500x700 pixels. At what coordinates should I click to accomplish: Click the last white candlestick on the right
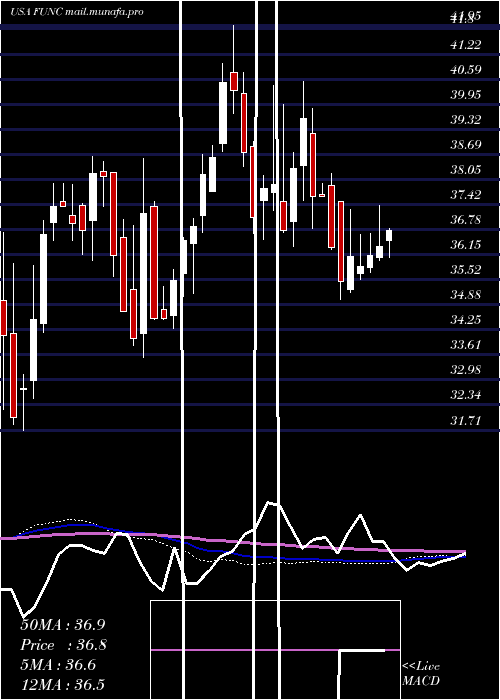[x=389, y=235]
